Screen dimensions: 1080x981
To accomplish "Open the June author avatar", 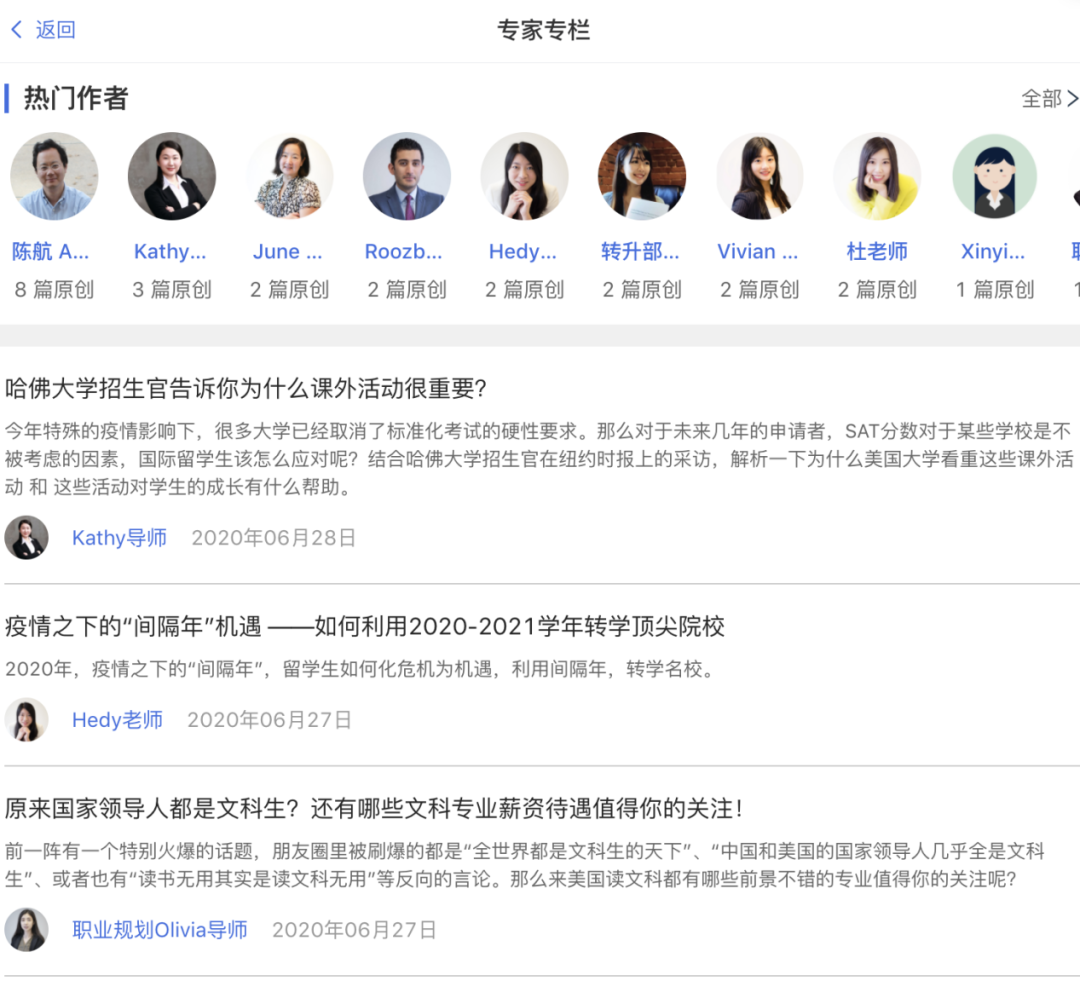I will click(x=289, y=176).
